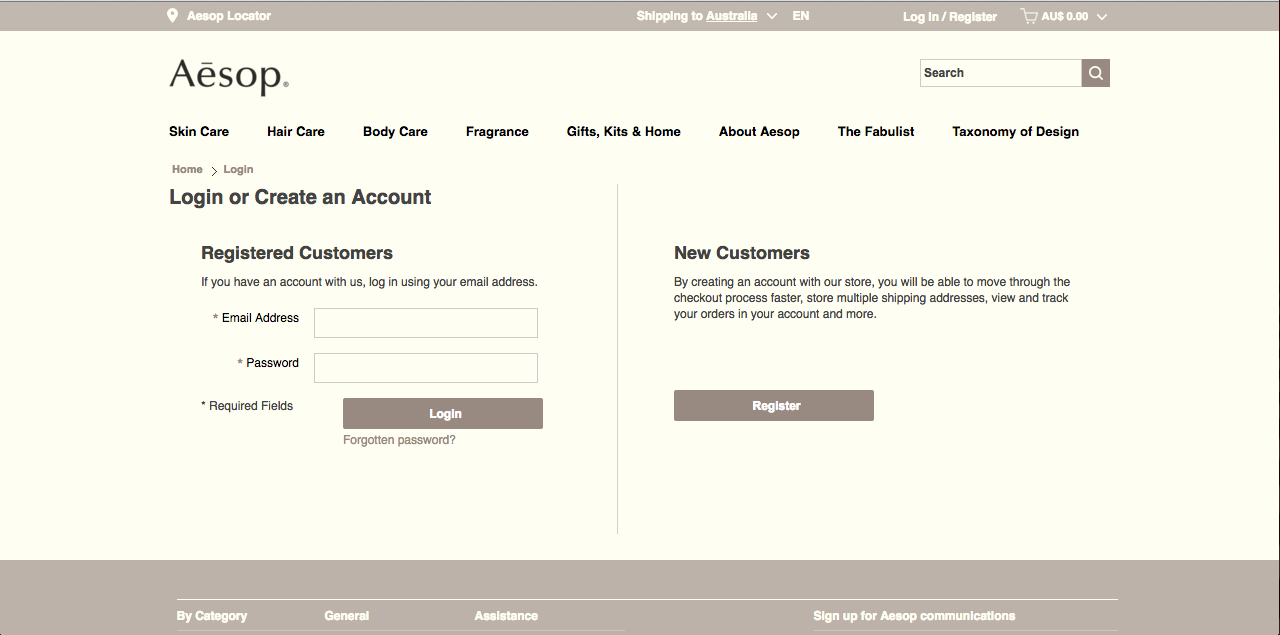Open The Fabulist menu item
Viewport: 1280px width, 635px height.
pyautogui.click(x=876, y=131)
